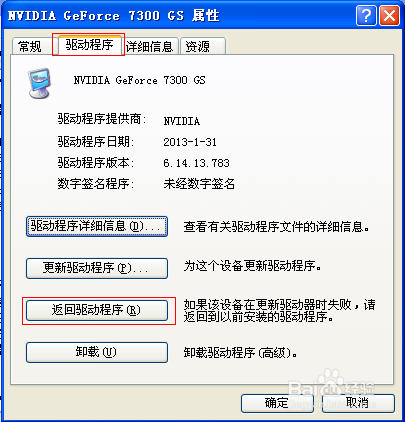Switch to the 常规 tab
The width and height of the screenshot is (405, 422).
tap(30, 46)
